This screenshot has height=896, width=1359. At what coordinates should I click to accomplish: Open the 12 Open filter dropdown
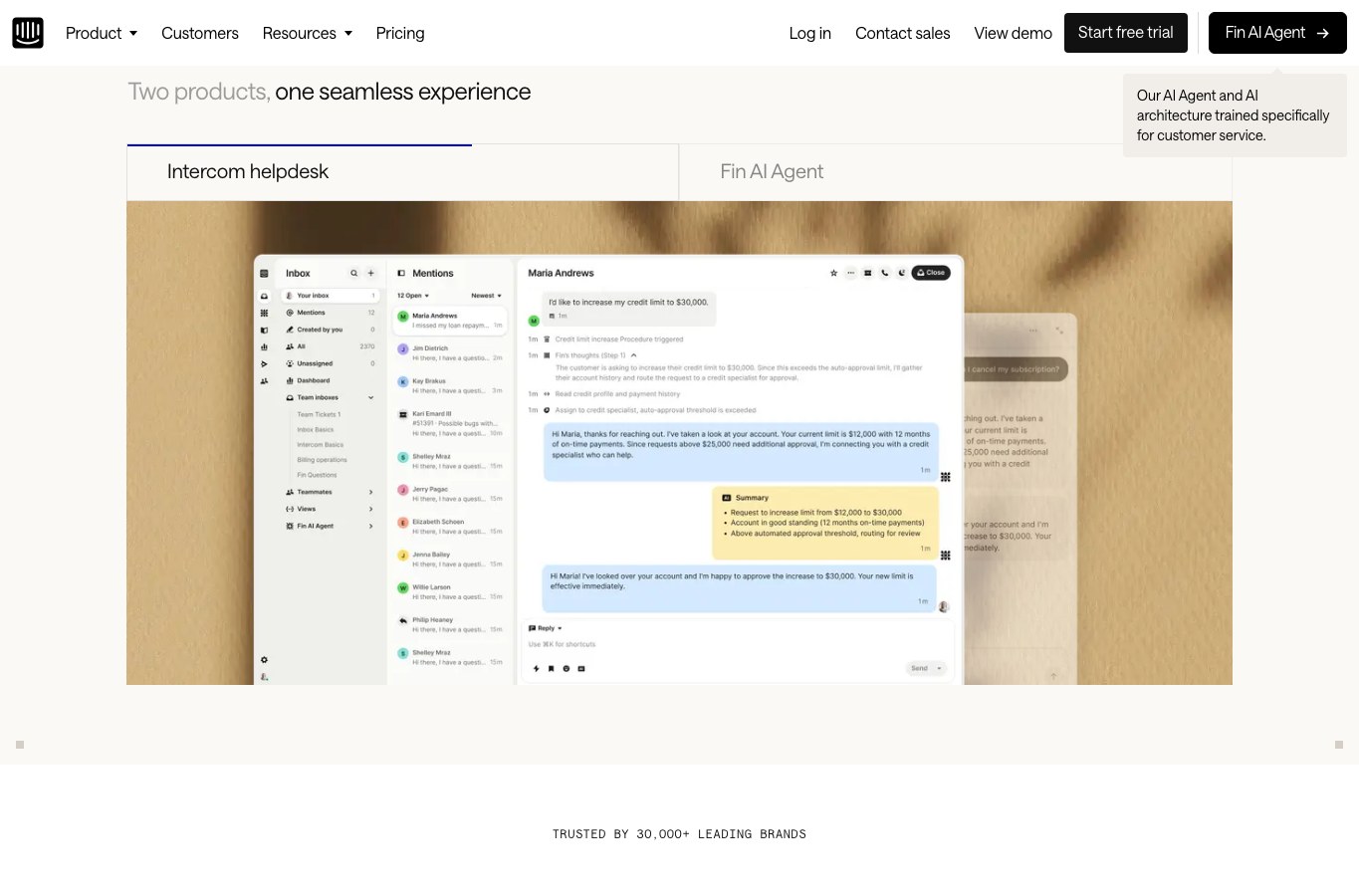tap(413, 296)
